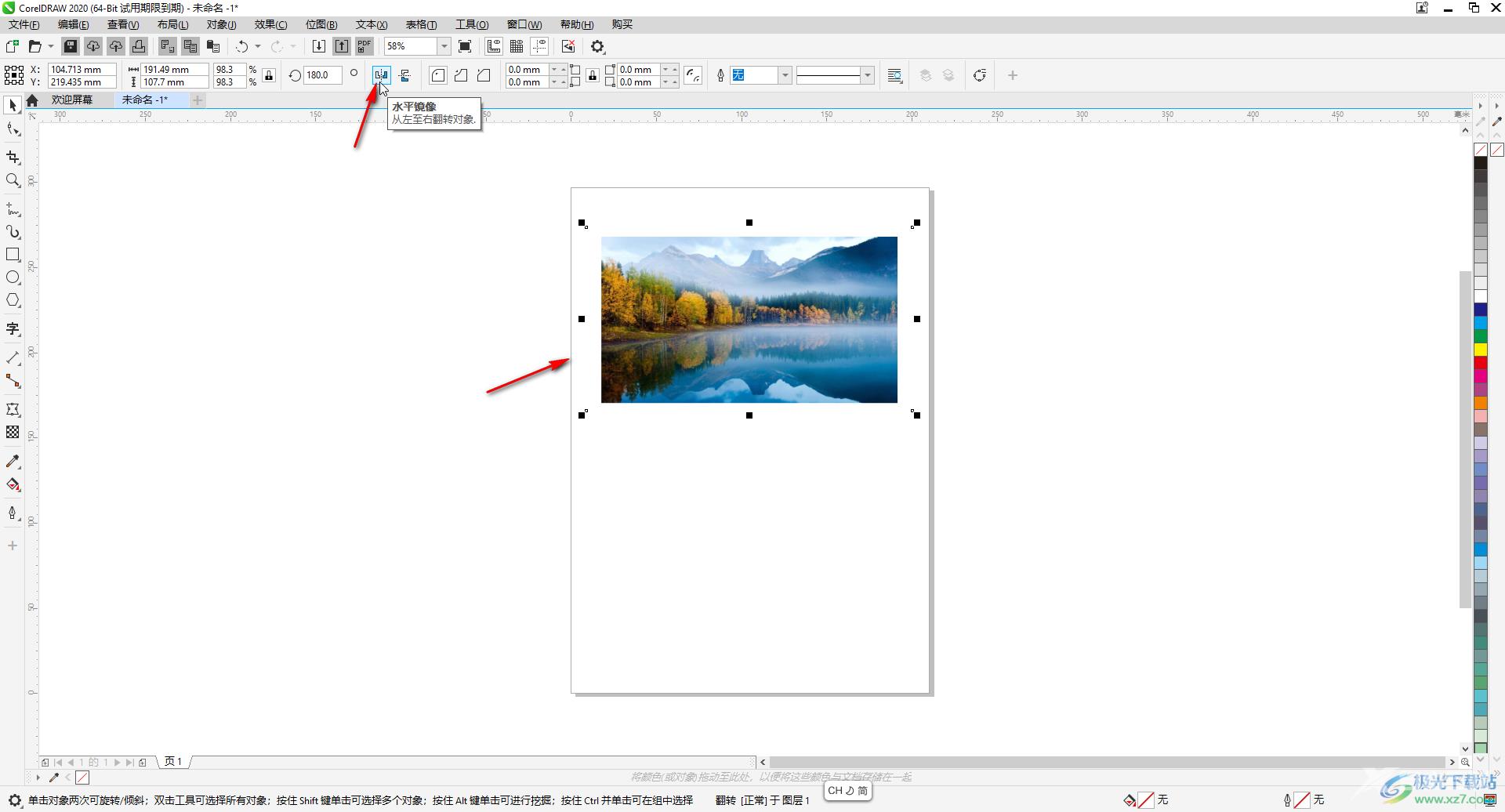
Task: Select the Polygon tool
Action: (13, 300)
